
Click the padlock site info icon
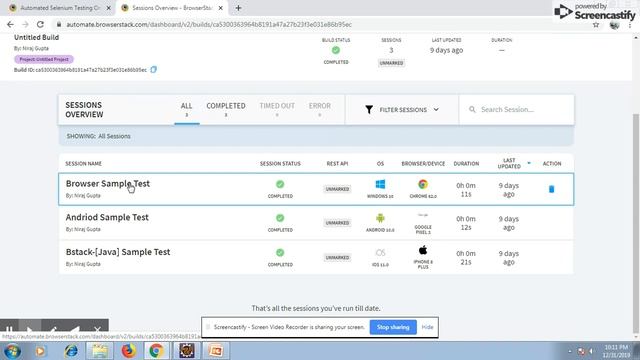(59, 24)
